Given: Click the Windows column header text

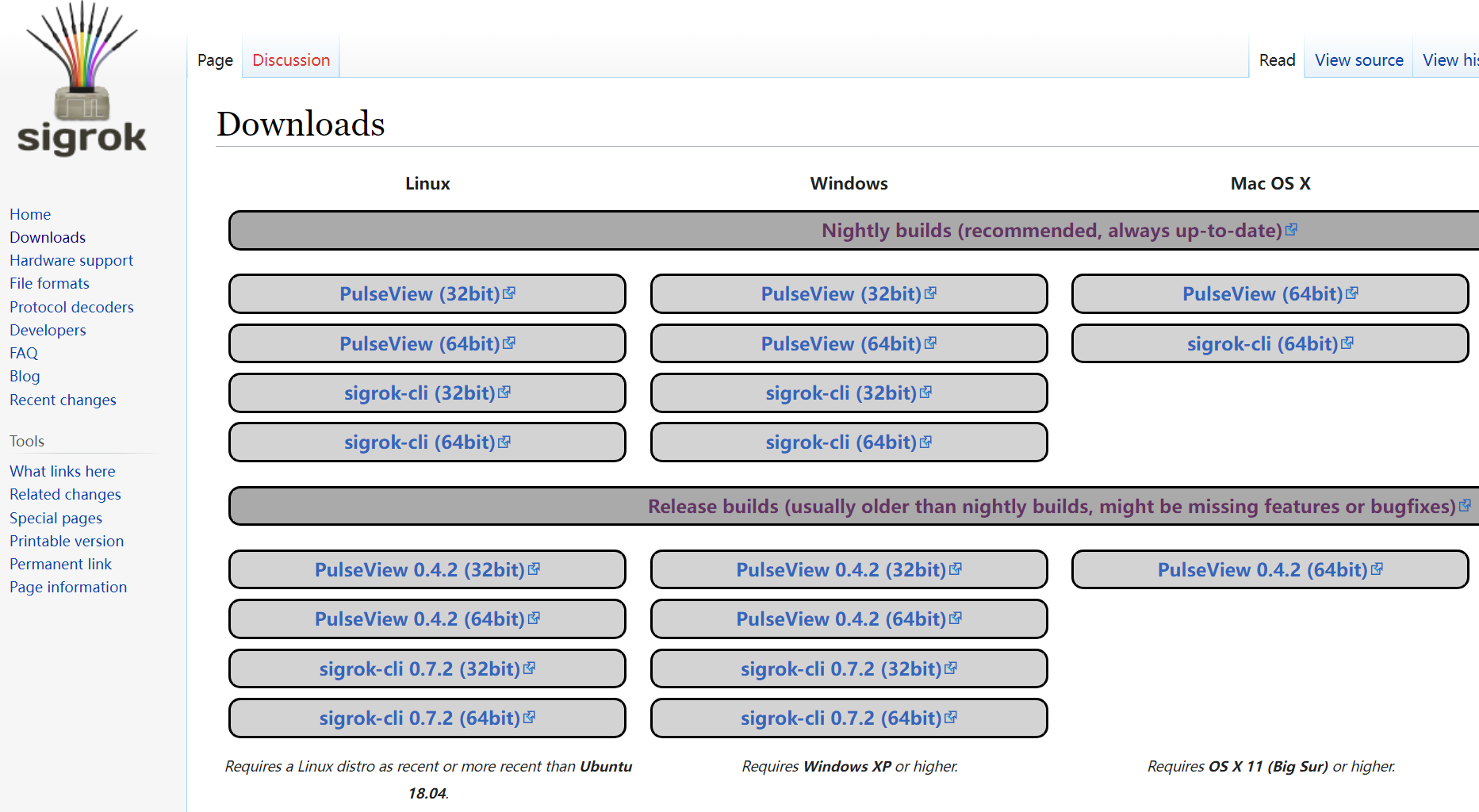Looking at the screenshot, I should (849, 183).
